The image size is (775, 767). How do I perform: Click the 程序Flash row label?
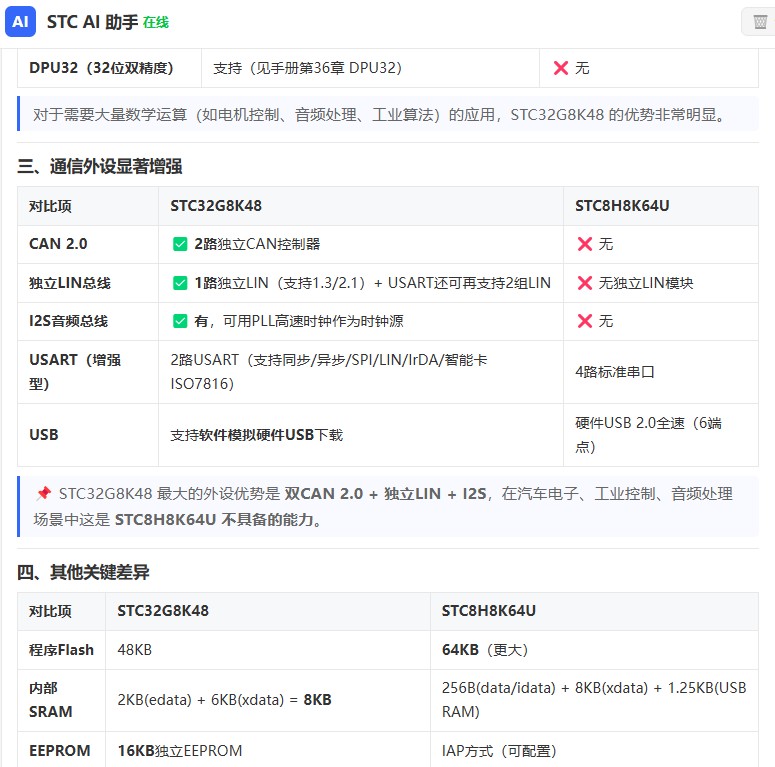click(x=61, y=649)
